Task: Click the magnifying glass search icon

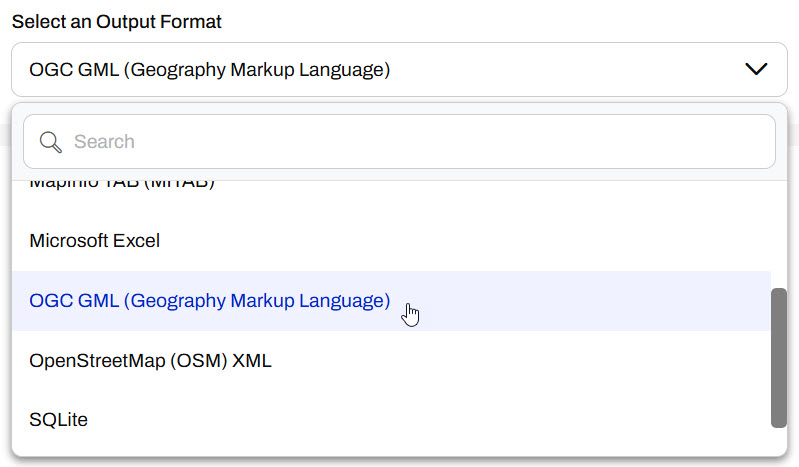Action: tap(50, 142)
